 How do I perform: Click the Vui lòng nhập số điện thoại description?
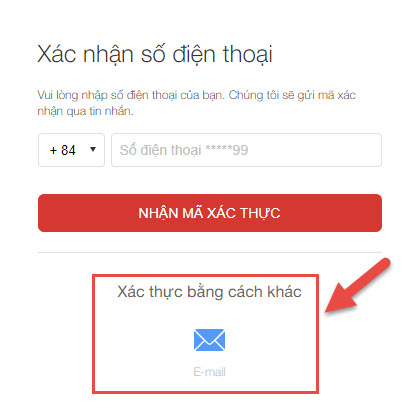point(197,103)
